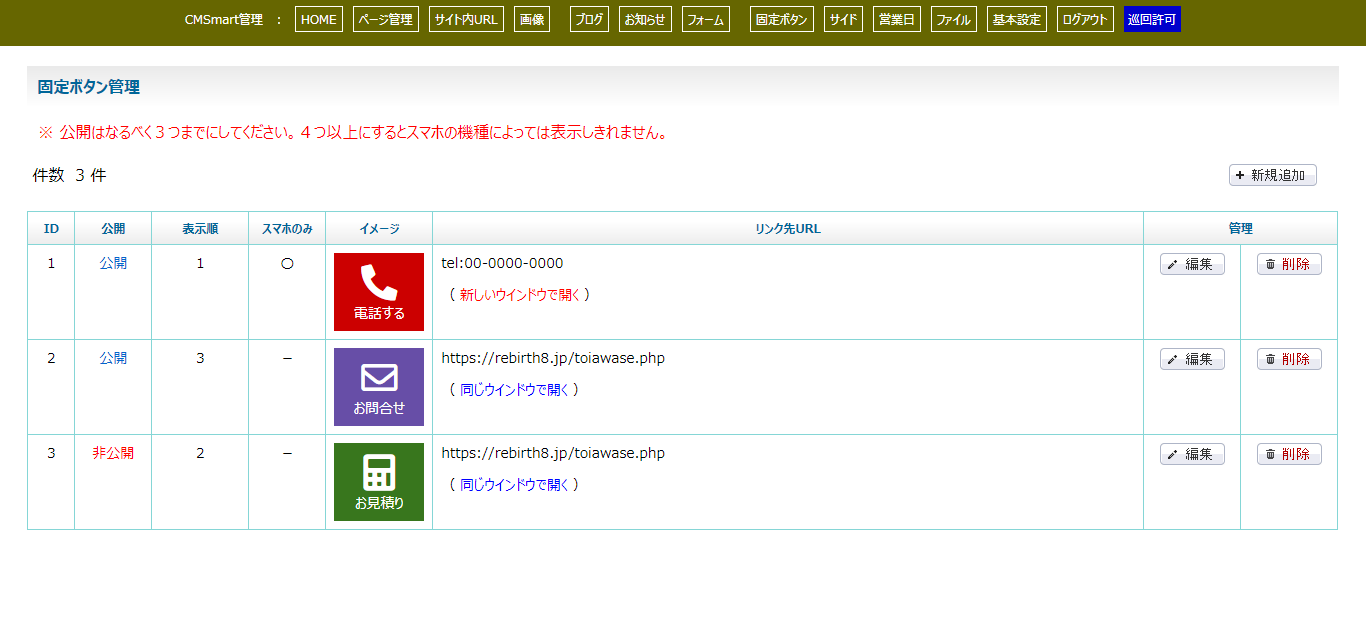1366x618 pixels.
Task: Toggle 公開 status for row ID 1
Action: coord(113,263)
